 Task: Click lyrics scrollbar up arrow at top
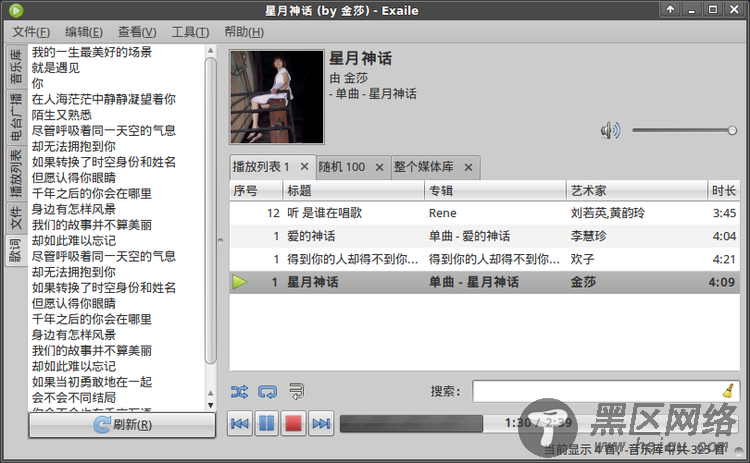point(210,50)
